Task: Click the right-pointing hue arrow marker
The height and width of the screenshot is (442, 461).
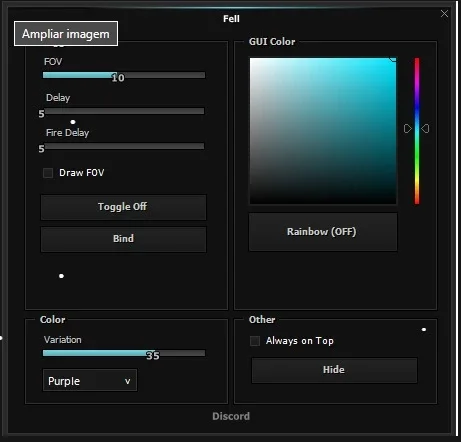Action: (408, 128)
